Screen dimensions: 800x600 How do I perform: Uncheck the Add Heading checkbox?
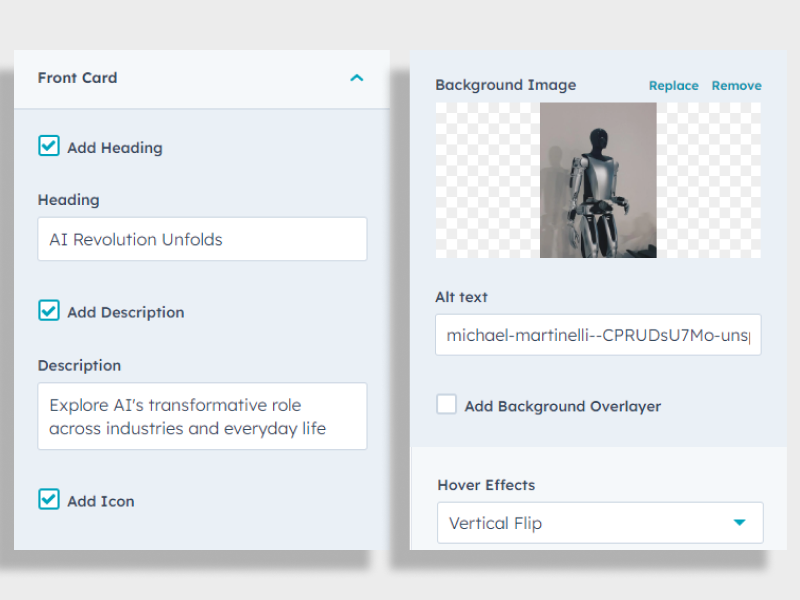(49, 146)
